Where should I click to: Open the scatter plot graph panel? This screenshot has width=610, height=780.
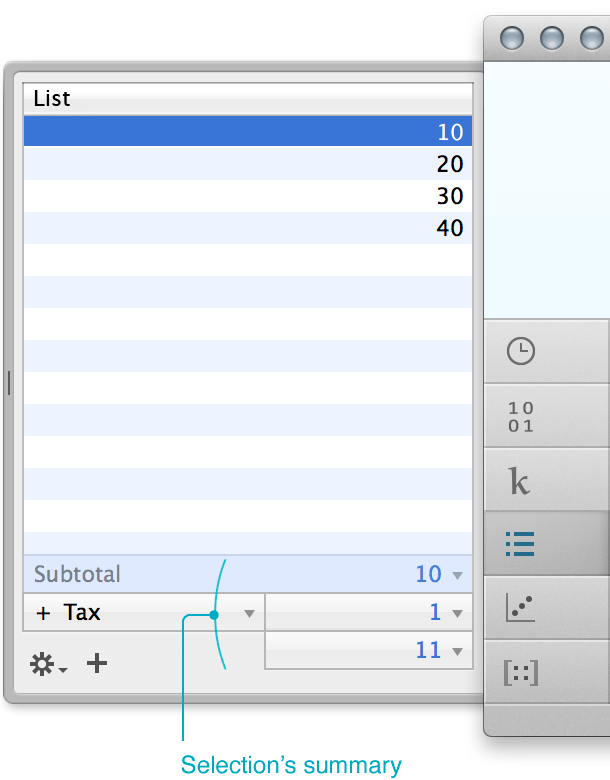pos(520,607)
